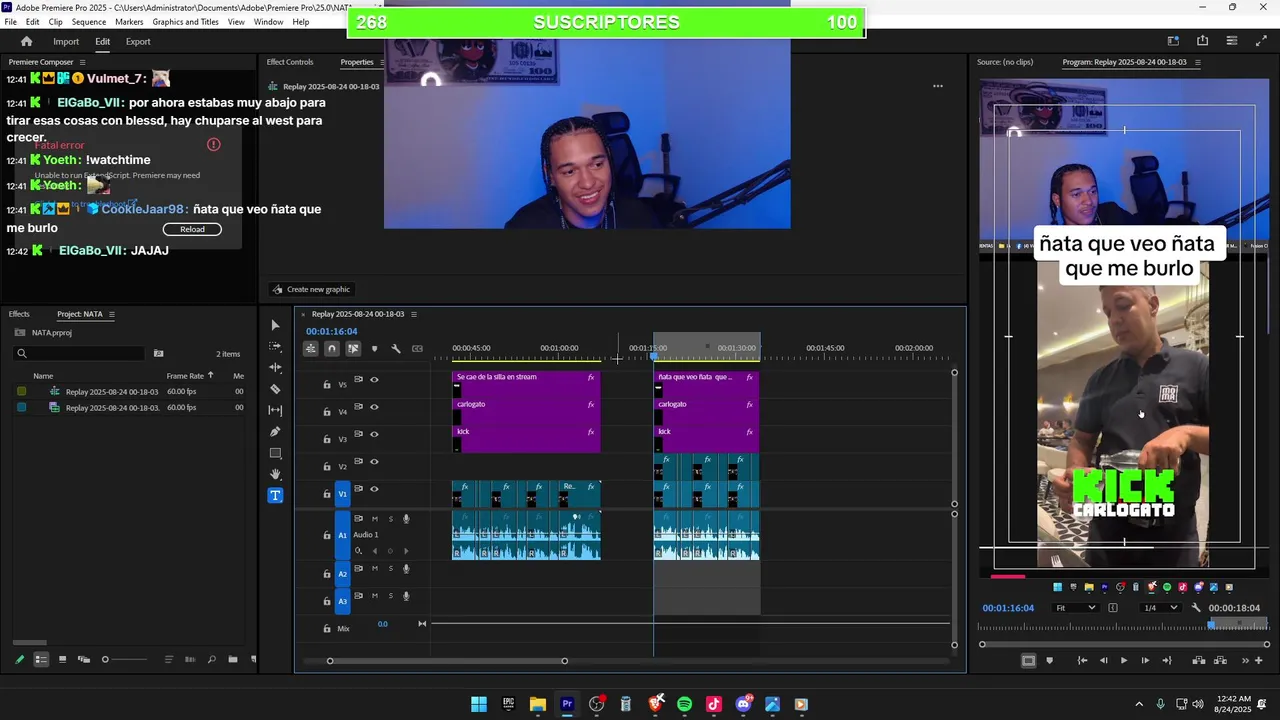
Task: Switch to the Effect Controls tab
Action: click(x=290, y=62)
